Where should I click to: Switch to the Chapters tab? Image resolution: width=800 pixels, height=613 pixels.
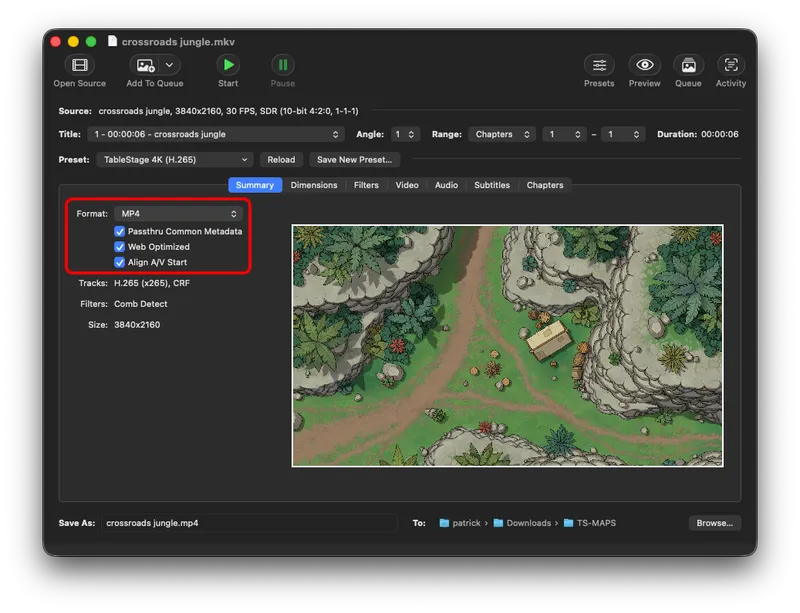545,185
